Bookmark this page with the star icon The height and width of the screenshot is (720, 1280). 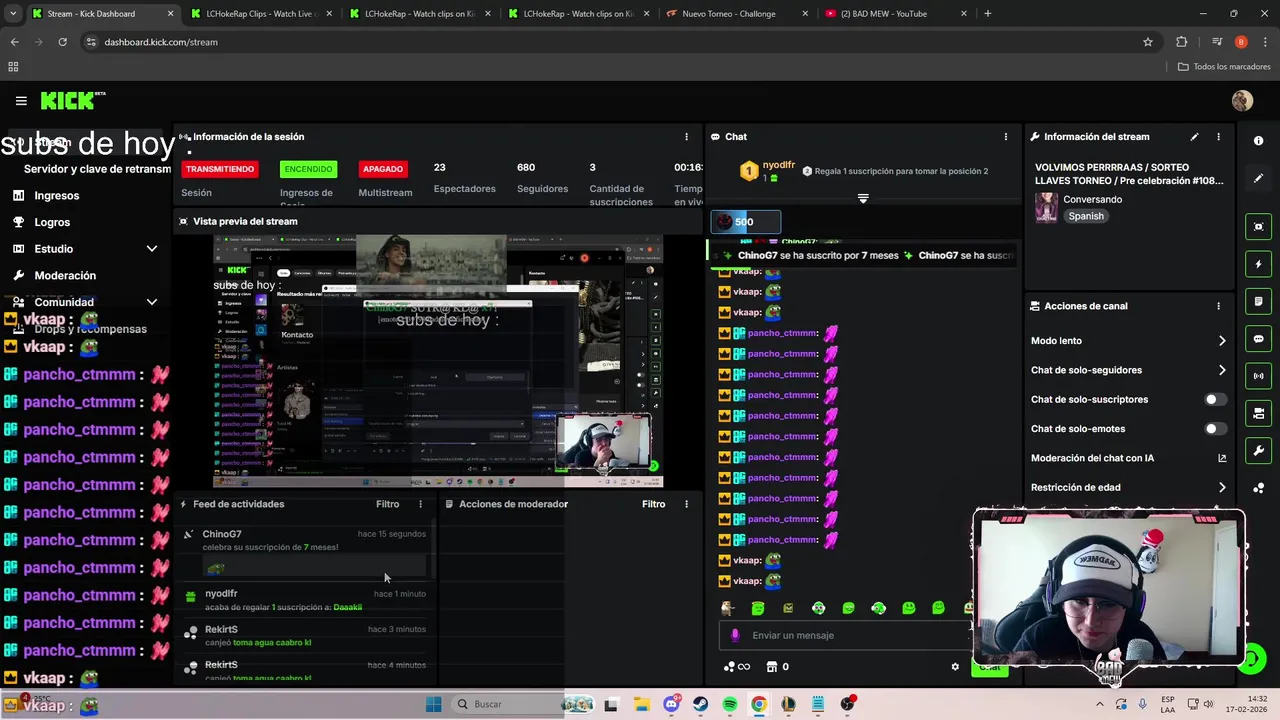tap(1148, 42)
